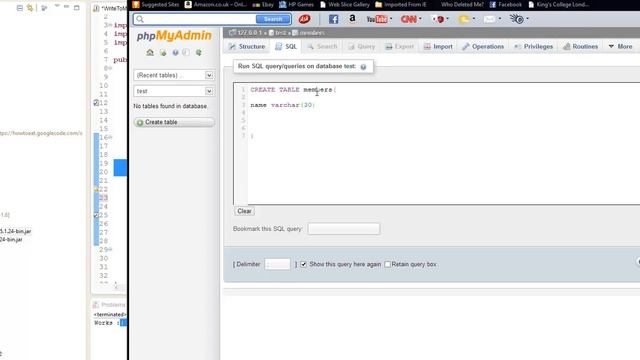This screenshot has width=640, height=360.
Task: Click the green reload navigation icon
Action: click(x=198, y=53)
